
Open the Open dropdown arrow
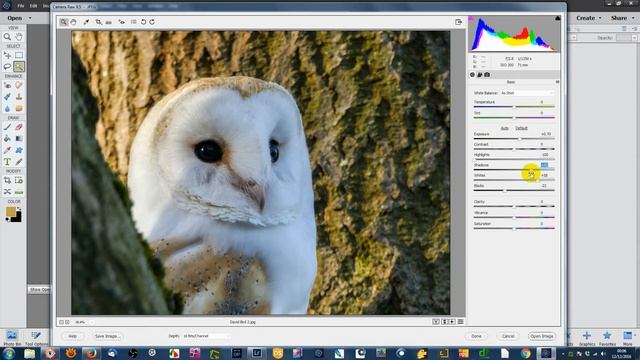tap(30, 18)
